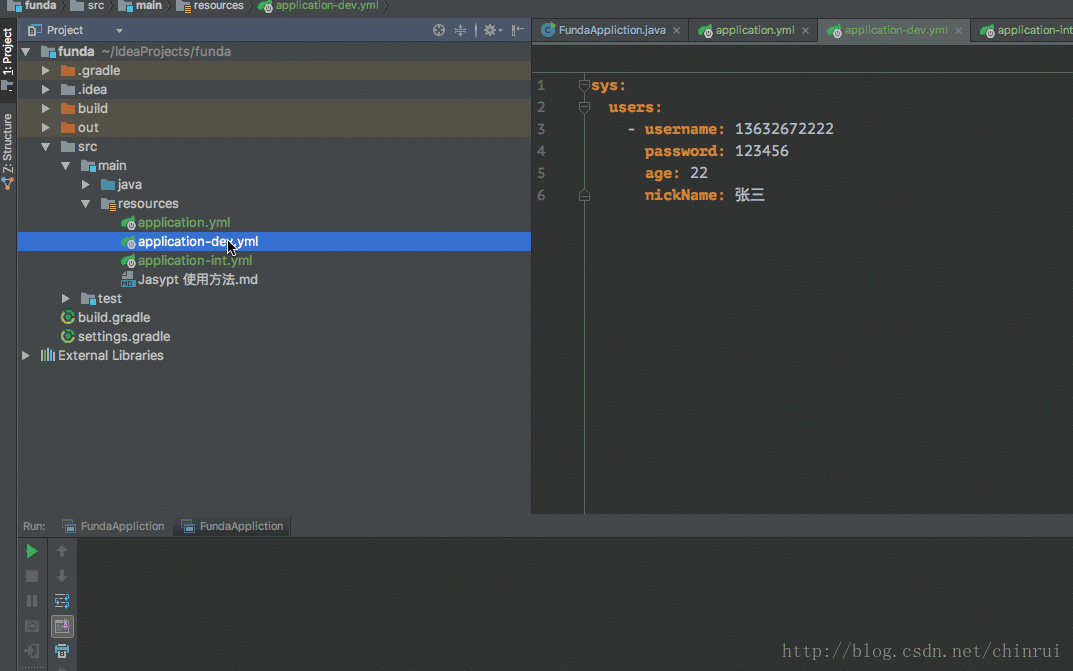Toggle soft-wrap in Run console
This screenshot has height=671, width=1073.
tap(62, 601)
